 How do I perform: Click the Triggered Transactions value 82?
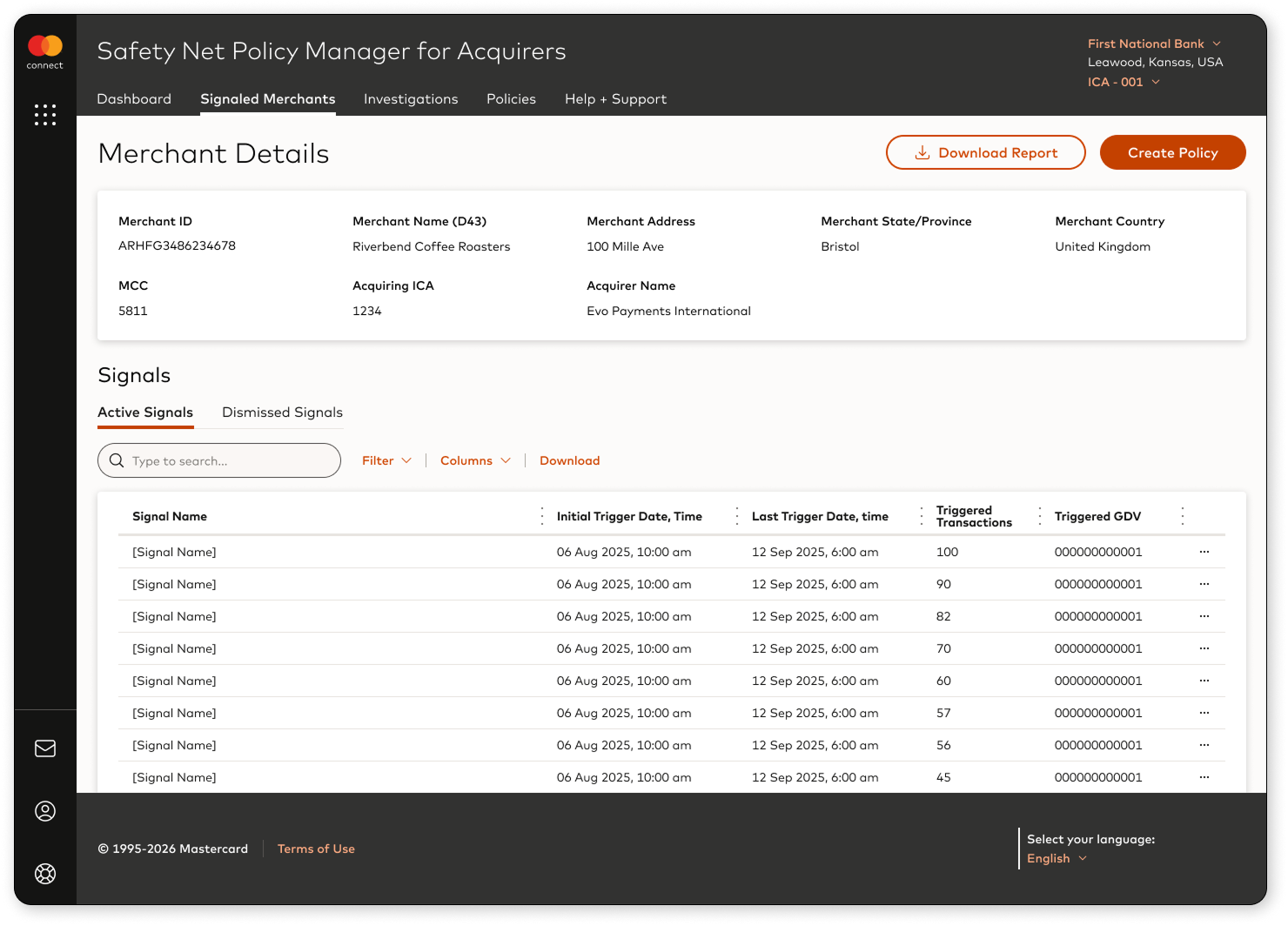943,616
